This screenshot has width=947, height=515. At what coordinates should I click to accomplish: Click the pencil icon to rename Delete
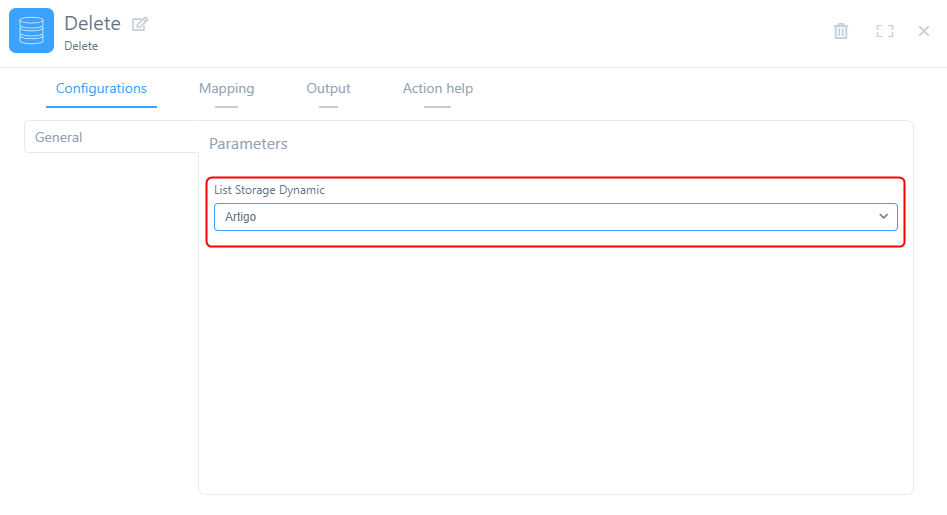point(140,24)
